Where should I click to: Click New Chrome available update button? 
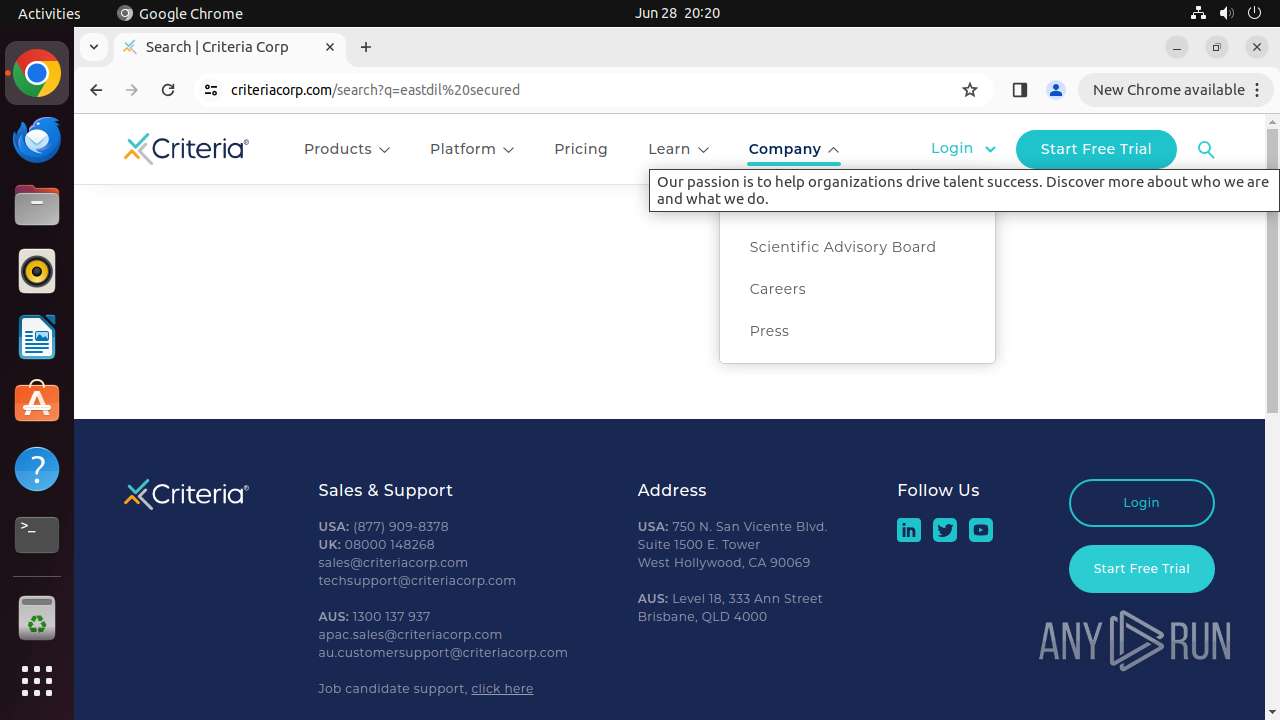[1175, 90]
